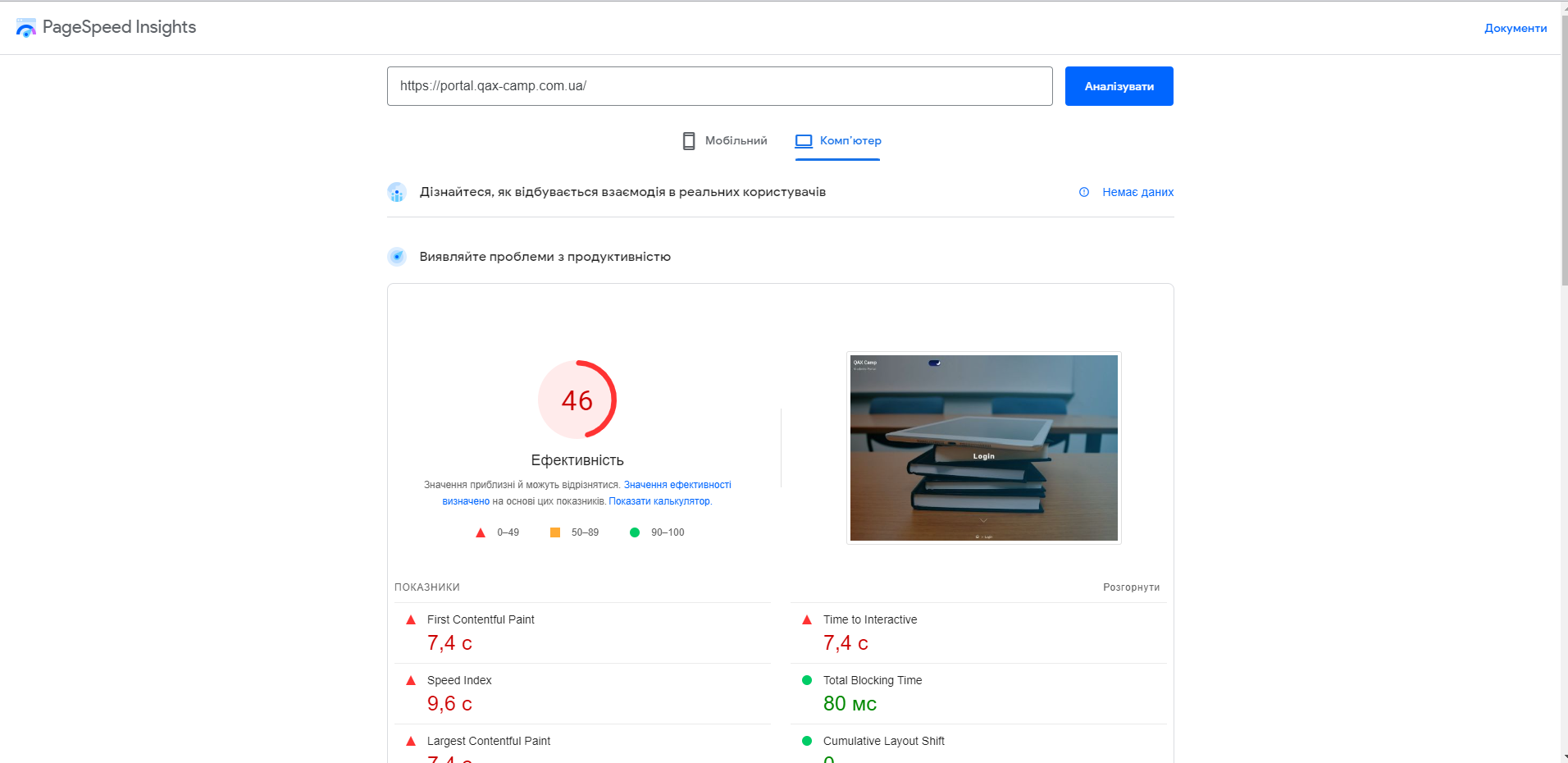Image resolution: width=1568 pixels, height=763 pixels.
Task: Click the performance diagnostics radar icon
Action: (397, 257)
